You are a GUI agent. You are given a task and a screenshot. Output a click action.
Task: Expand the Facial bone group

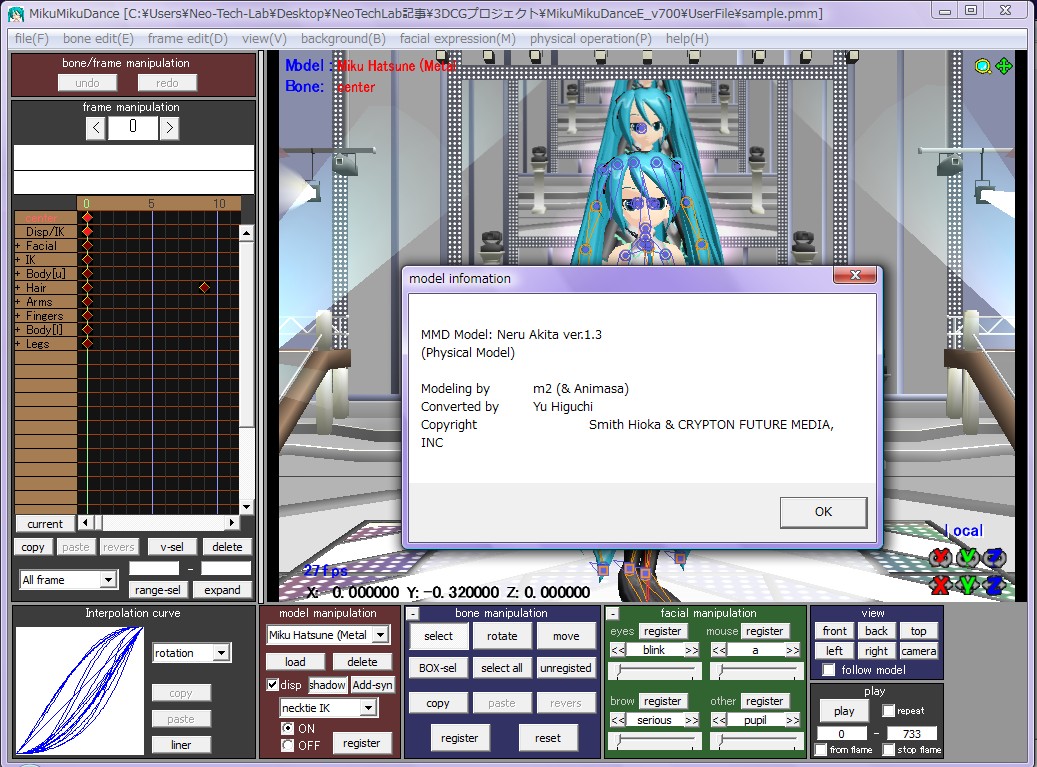(18, 246)
